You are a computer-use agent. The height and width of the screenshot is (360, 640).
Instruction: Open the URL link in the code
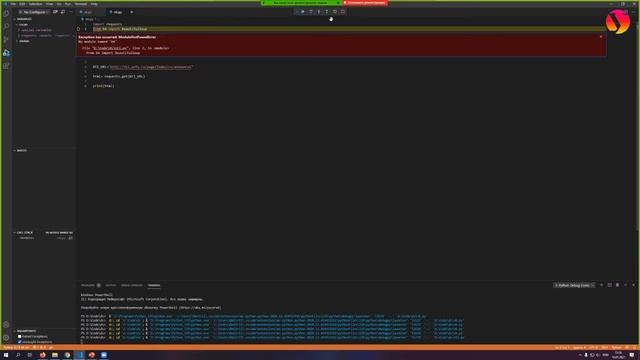pyautogui.click(x=151, y=67)
